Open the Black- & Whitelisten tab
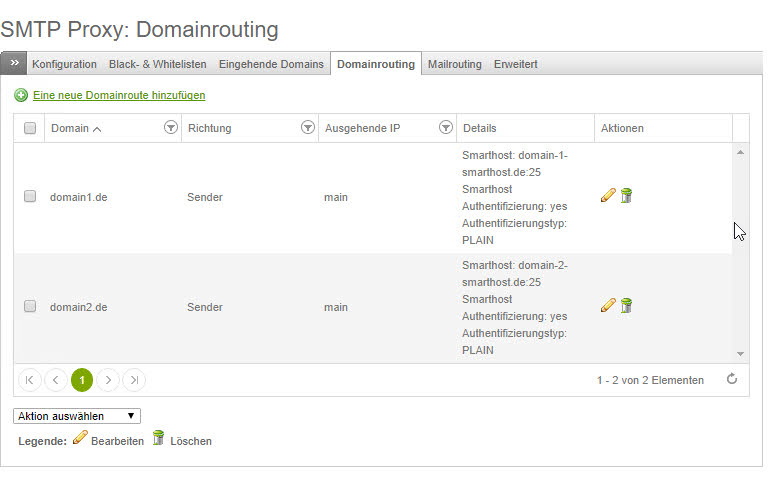 click(x=158, y=64)
